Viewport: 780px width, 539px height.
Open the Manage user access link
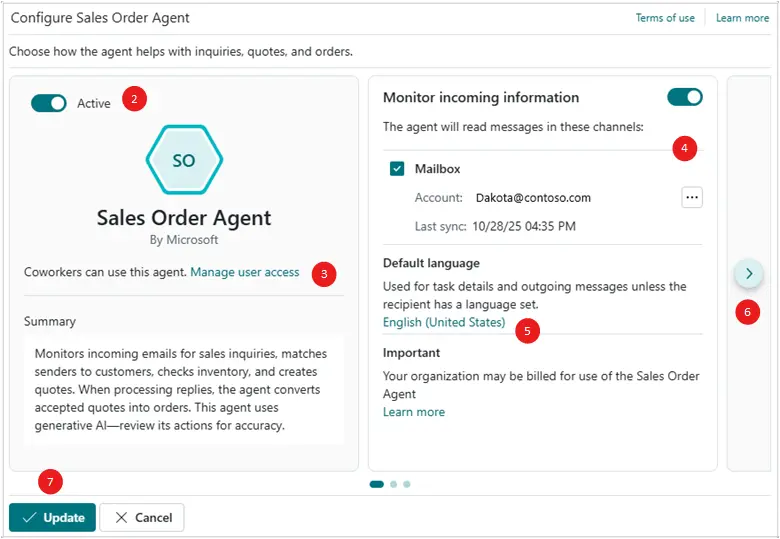coord(245,272)
